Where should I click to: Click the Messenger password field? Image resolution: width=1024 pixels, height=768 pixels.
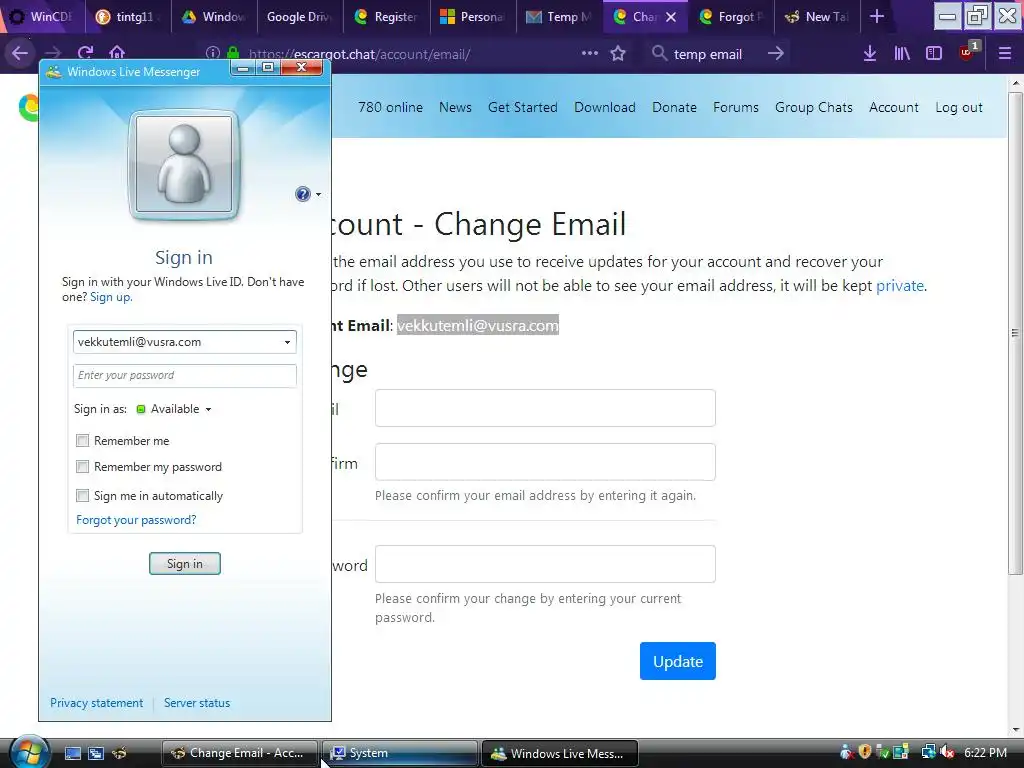pos(185,376)
